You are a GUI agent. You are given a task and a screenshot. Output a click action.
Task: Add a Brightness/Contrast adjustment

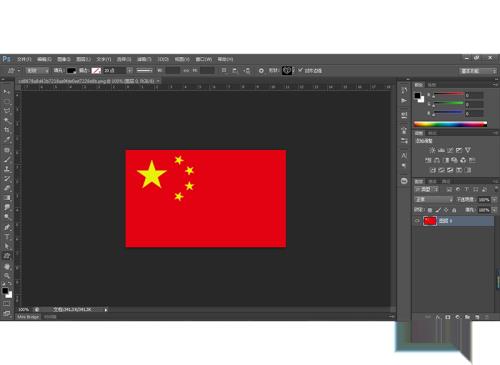432,150
